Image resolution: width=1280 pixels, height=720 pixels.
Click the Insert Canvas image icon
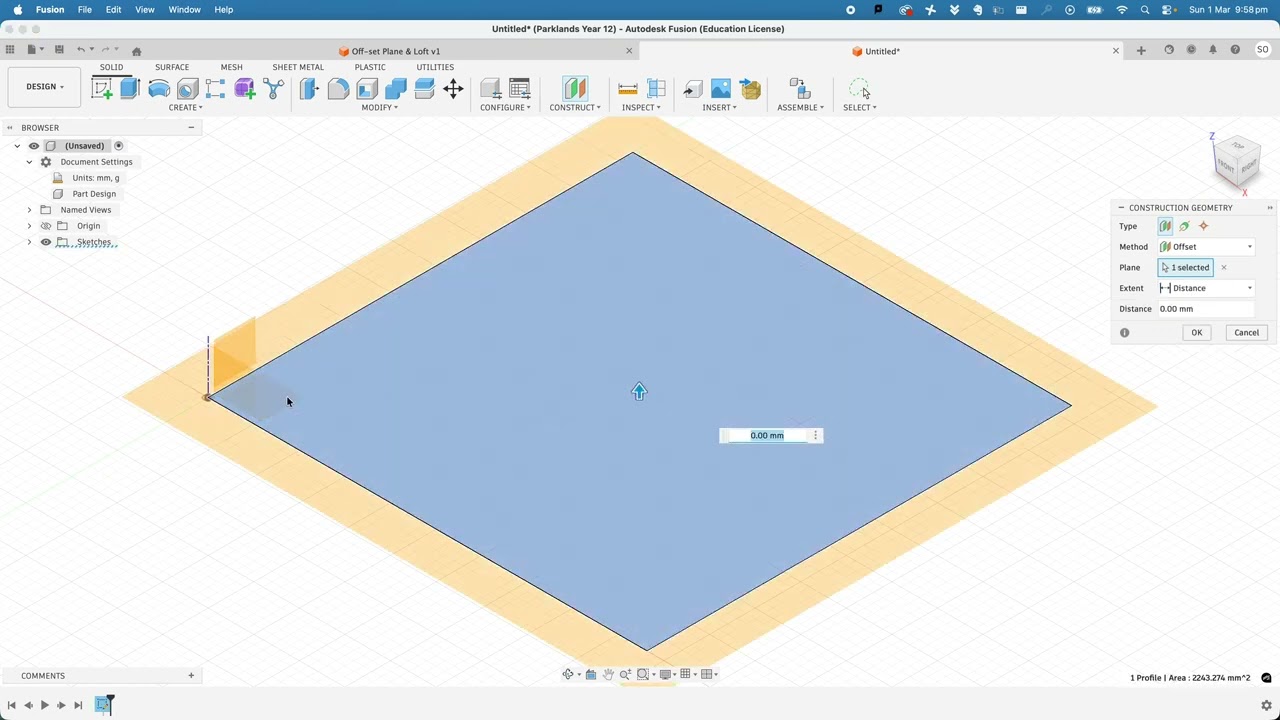click(721, 89)
